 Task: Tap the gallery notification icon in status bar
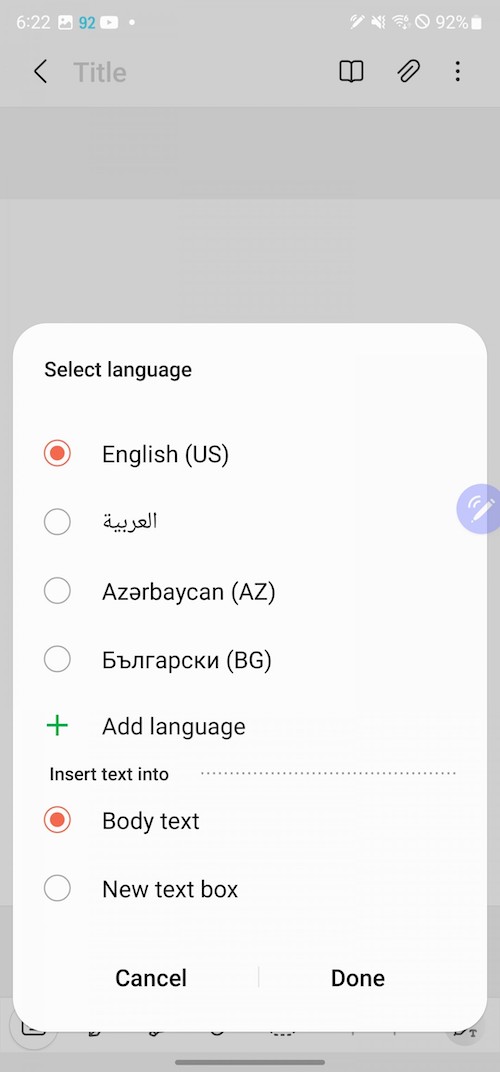(x=66, y=23)
